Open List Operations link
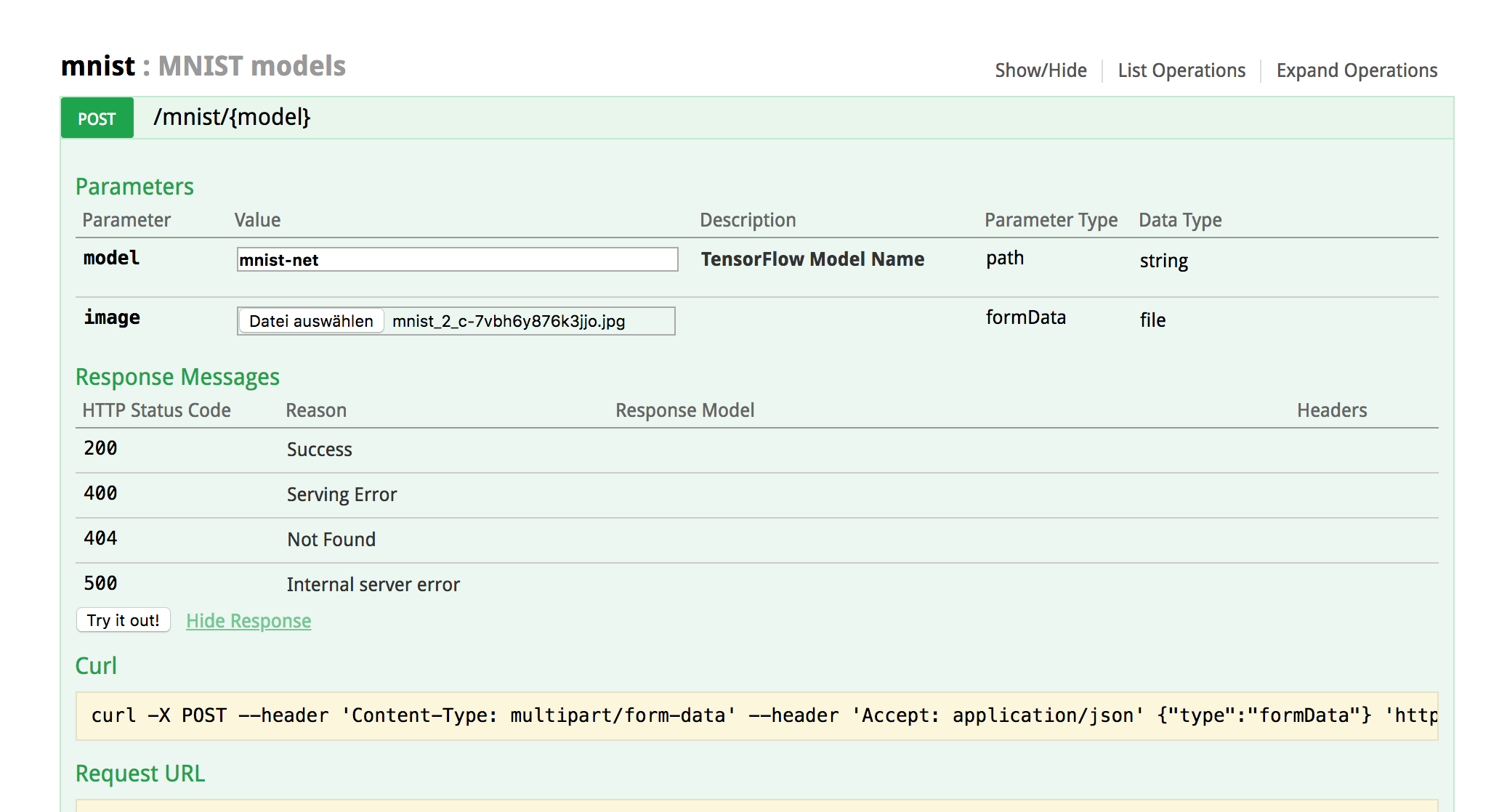The height and width of the screenshot is (812, 1507). (x=1181, y=70)
